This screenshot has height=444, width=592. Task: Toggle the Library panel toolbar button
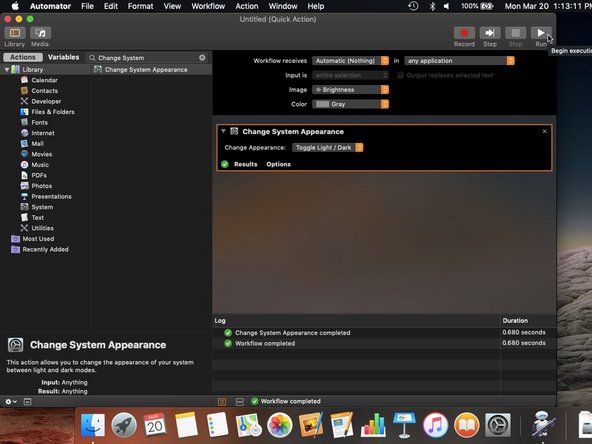(x=15, y=33)
